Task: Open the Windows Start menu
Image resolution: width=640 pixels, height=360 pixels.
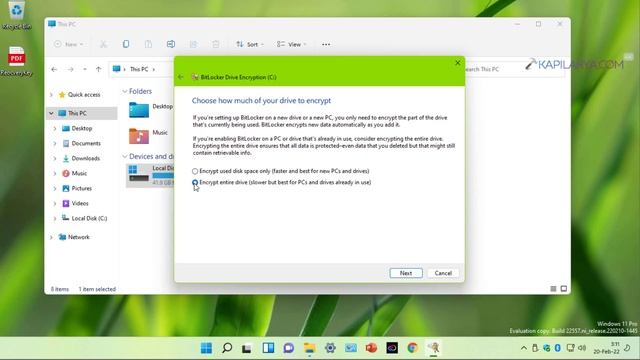Action: [x=207, y=348]
